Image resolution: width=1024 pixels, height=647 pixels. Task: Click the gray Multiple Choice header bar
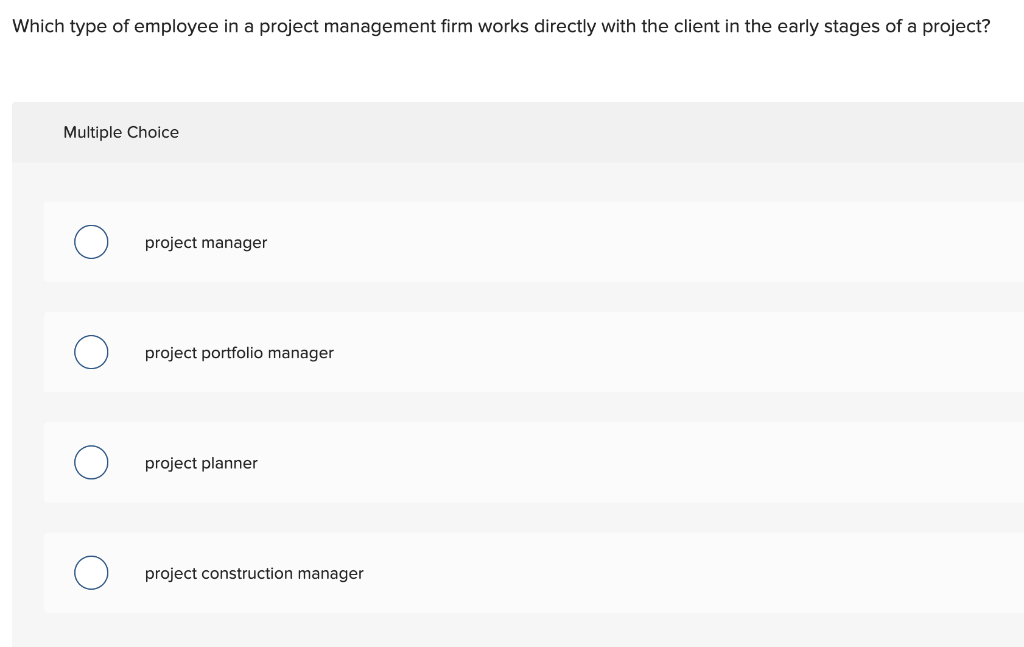tap(512, 132)
